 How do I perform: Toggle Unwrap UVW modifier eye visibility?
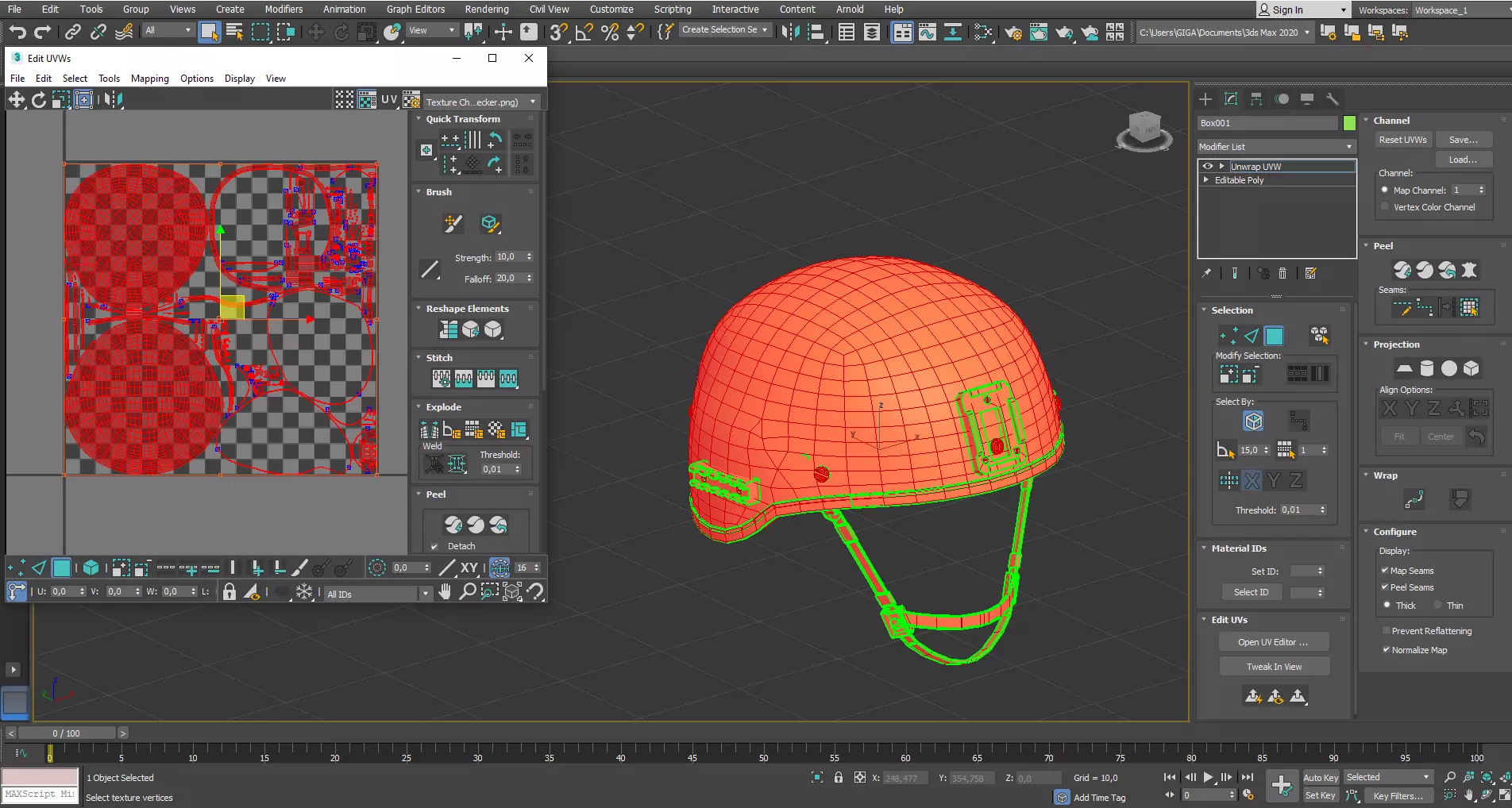(x=1208, y=167)
